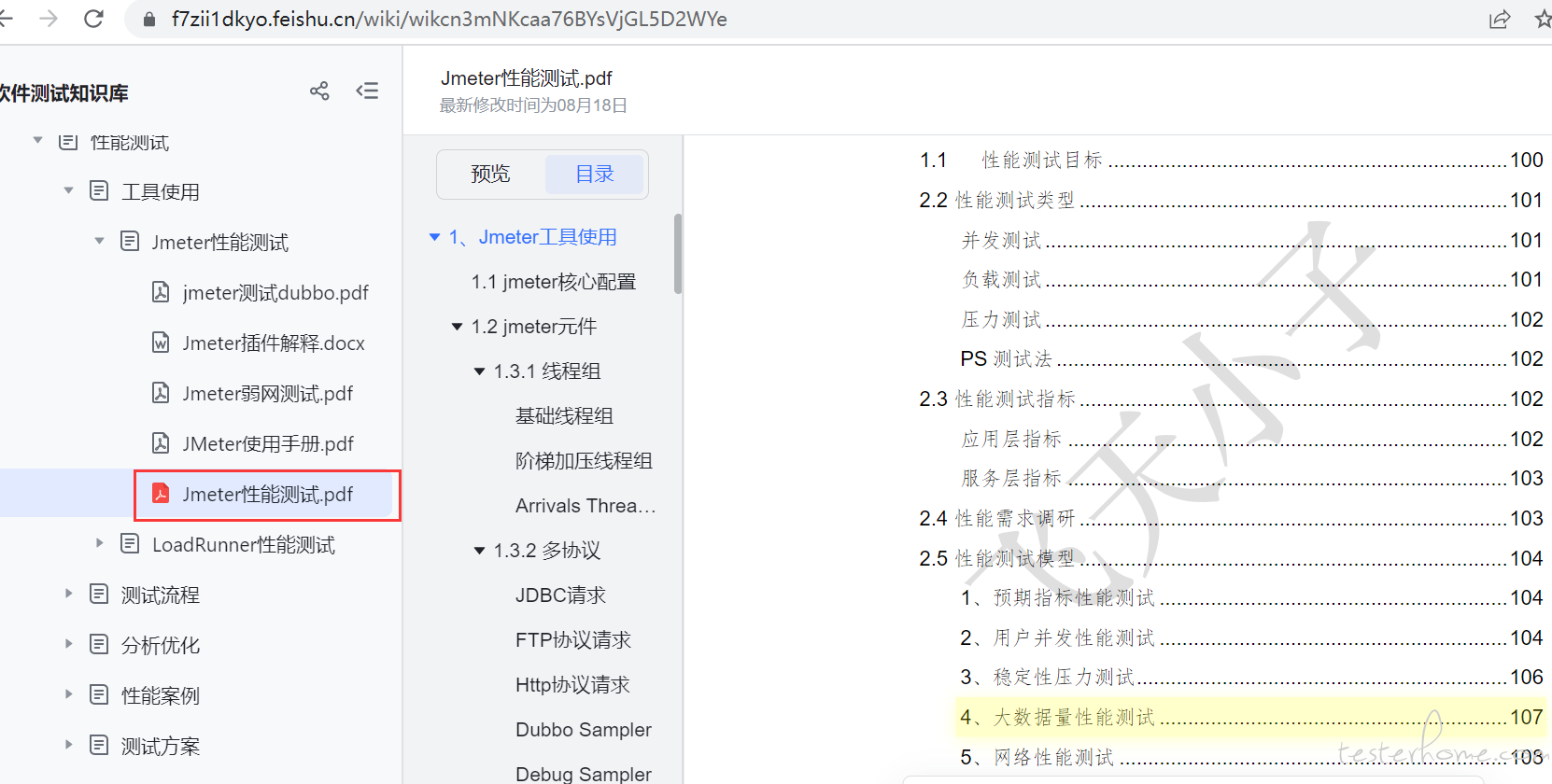This screenshot has height=784, width=1552.
Task: Jump to Http协议请求 in outline
Action: tap(572, 685)
